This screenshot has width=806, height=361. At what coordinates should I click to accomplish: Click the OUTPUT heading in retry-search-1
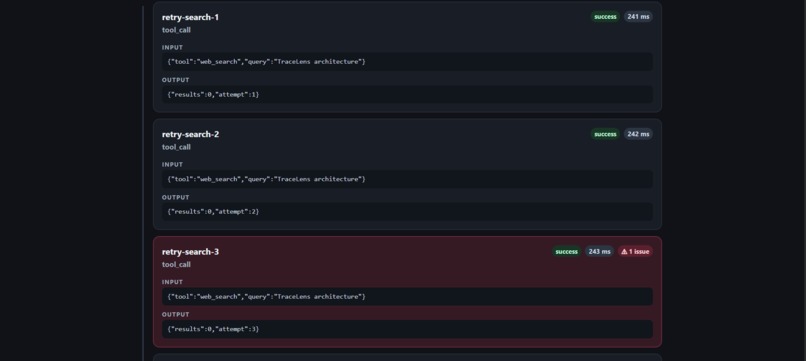(175, 80)
